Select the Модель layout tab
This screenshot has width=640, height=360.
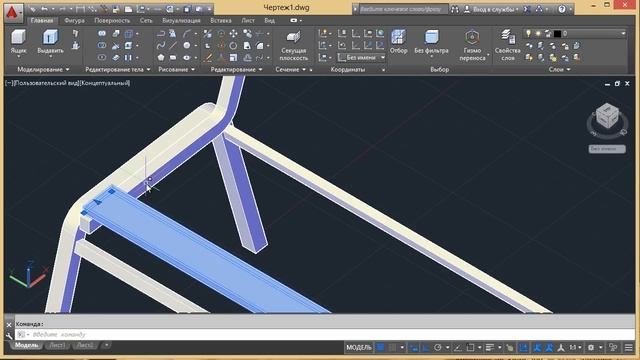[x=26, y=345]
